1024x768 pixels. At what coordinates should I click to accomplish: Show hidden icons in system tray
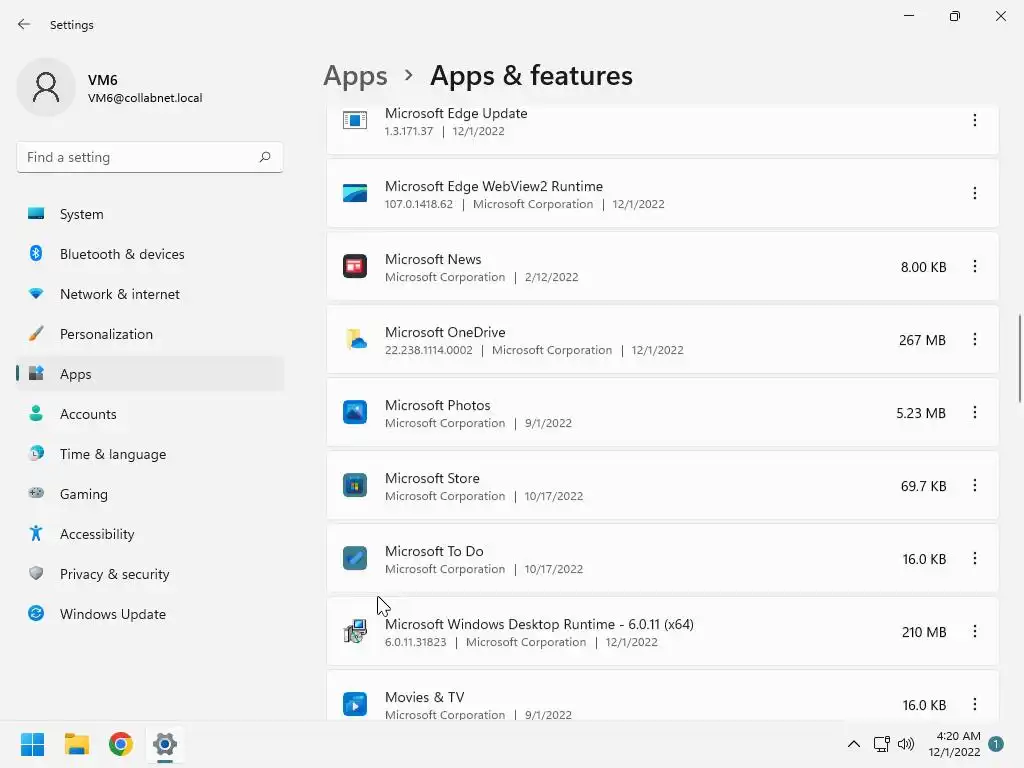854,744
